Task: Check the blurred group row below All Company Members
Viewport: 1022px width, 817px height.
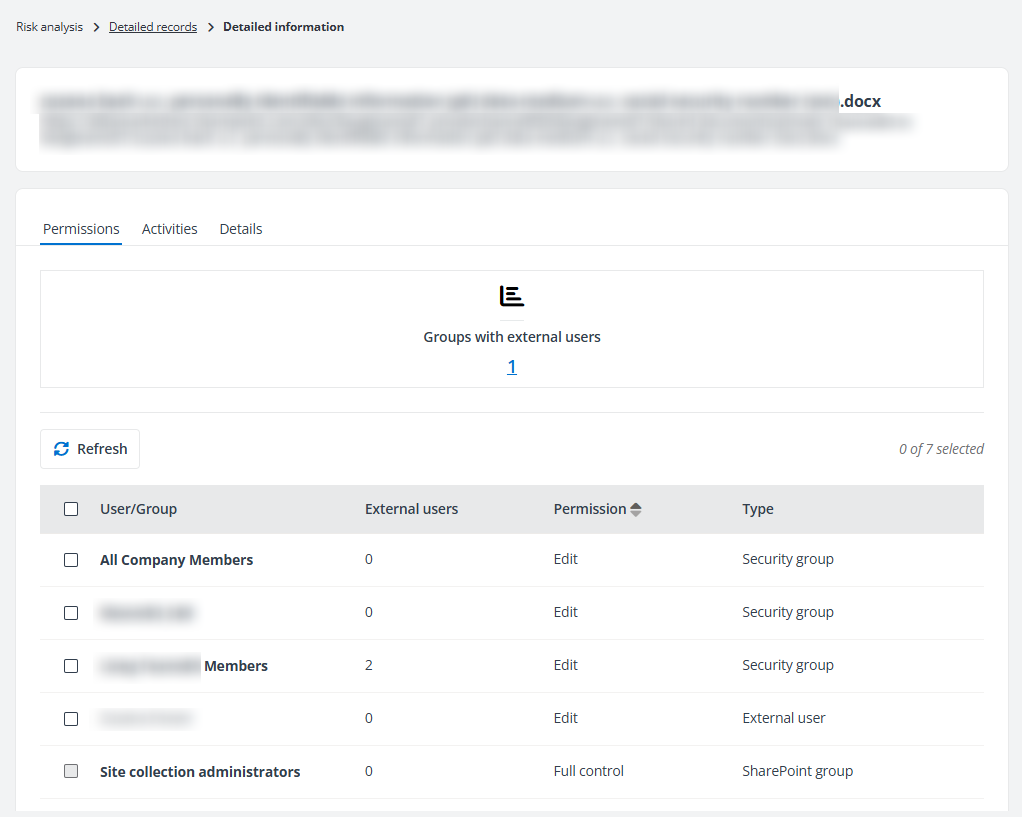Action: coord(71,613)
